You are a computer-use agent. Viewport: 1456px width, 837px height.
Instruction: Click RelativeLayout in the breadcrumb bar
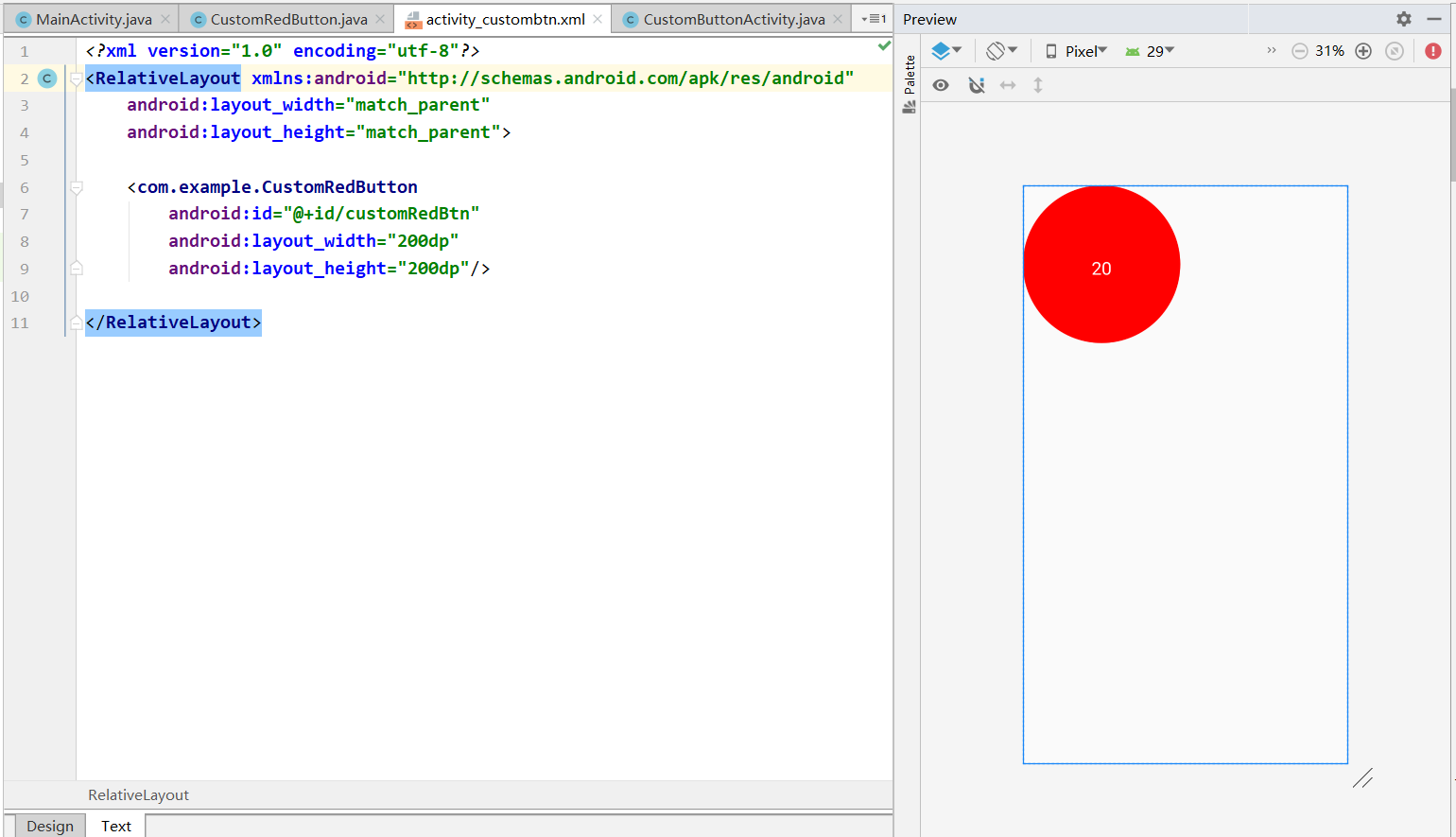point(138,795)
